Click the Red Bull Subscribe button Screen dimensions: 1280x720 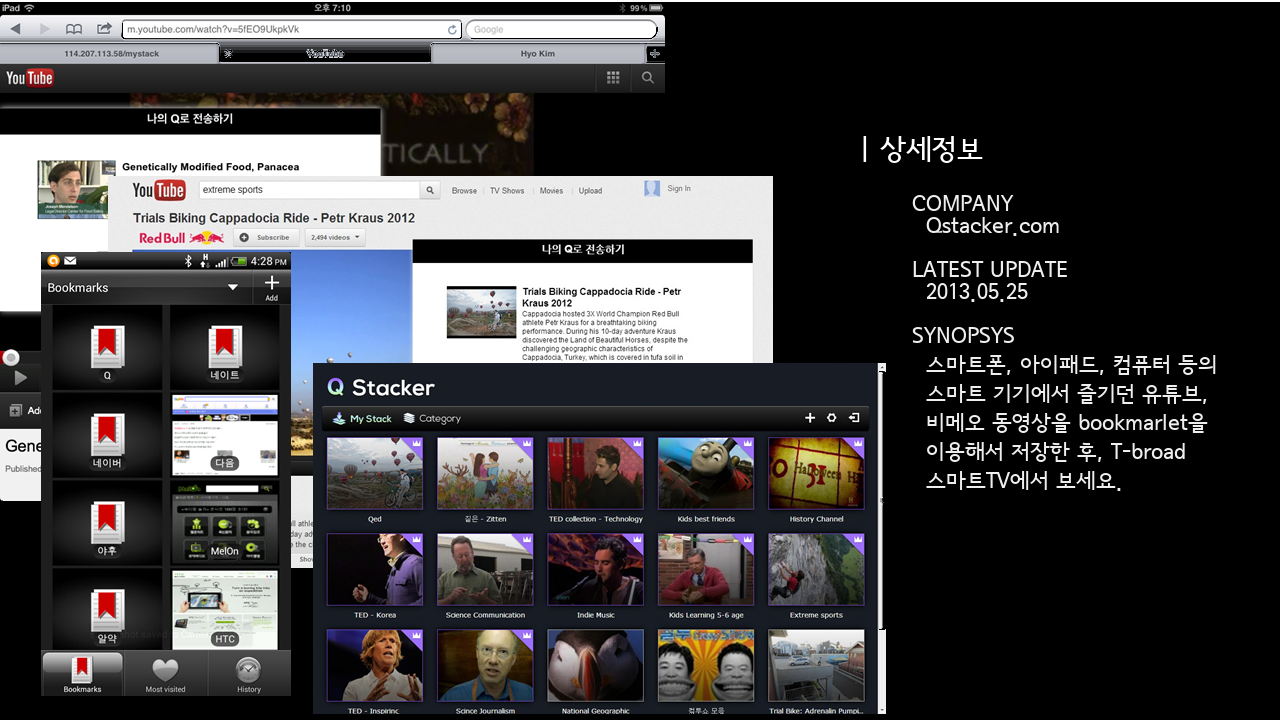[266, 237]
